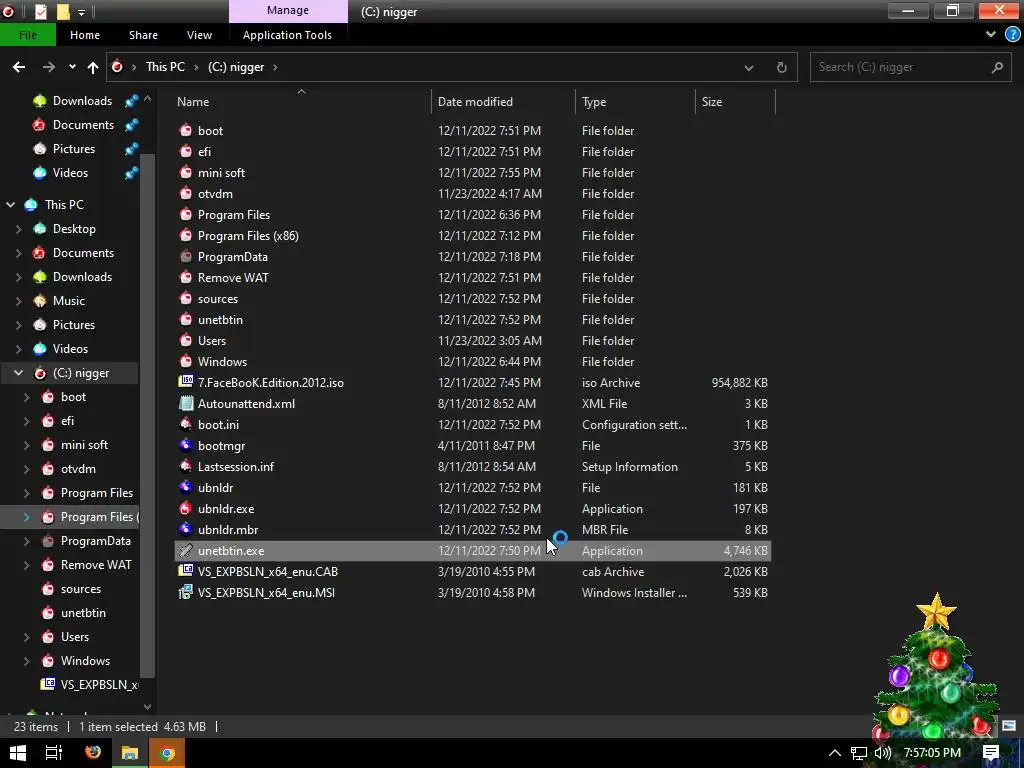This screenshot has width=1024, height=768.
Task: Click the volume icon in system tray
Action: pos(882,753)
